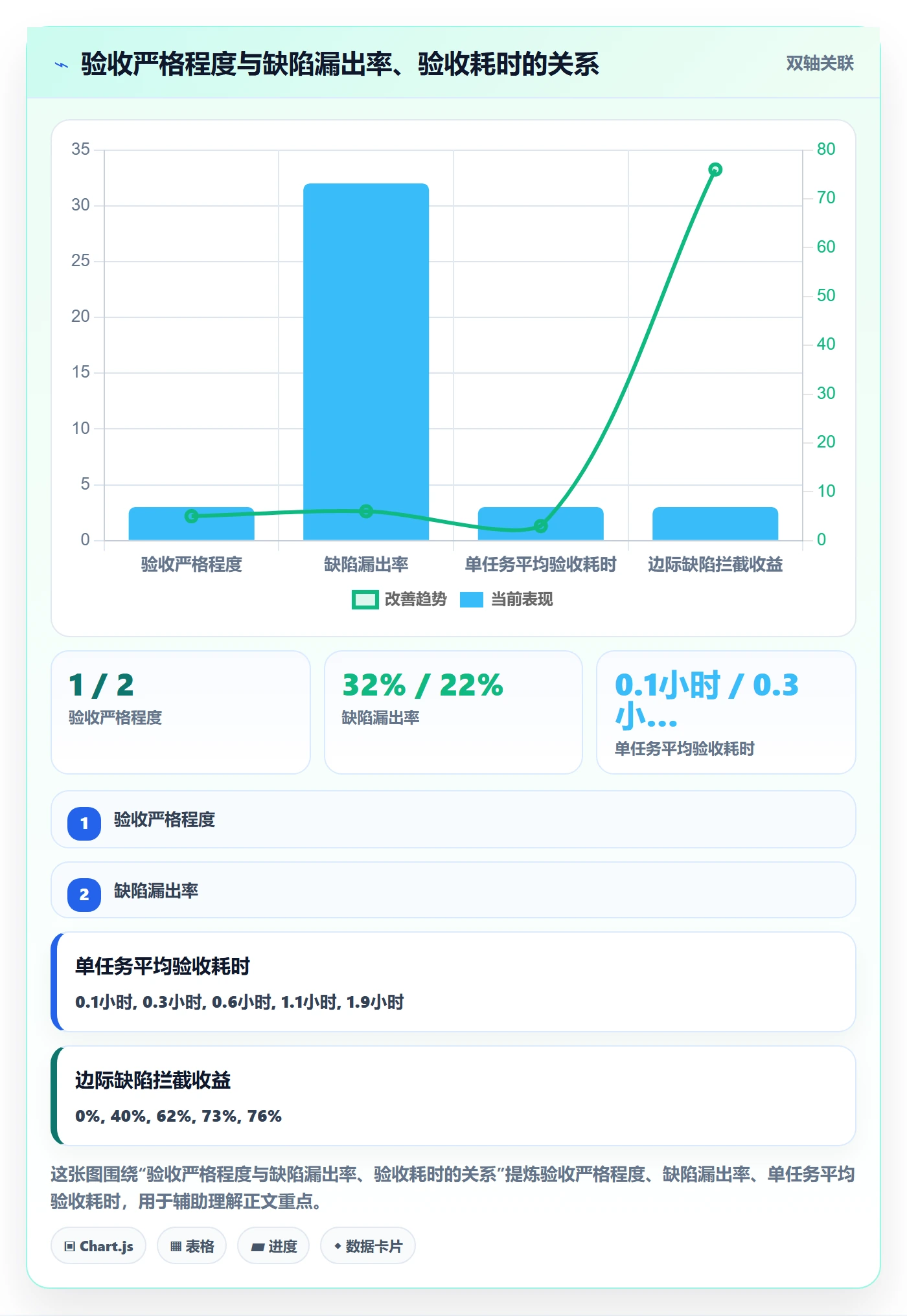Click the bar icon in the 进度 tag

(257, 1247)
